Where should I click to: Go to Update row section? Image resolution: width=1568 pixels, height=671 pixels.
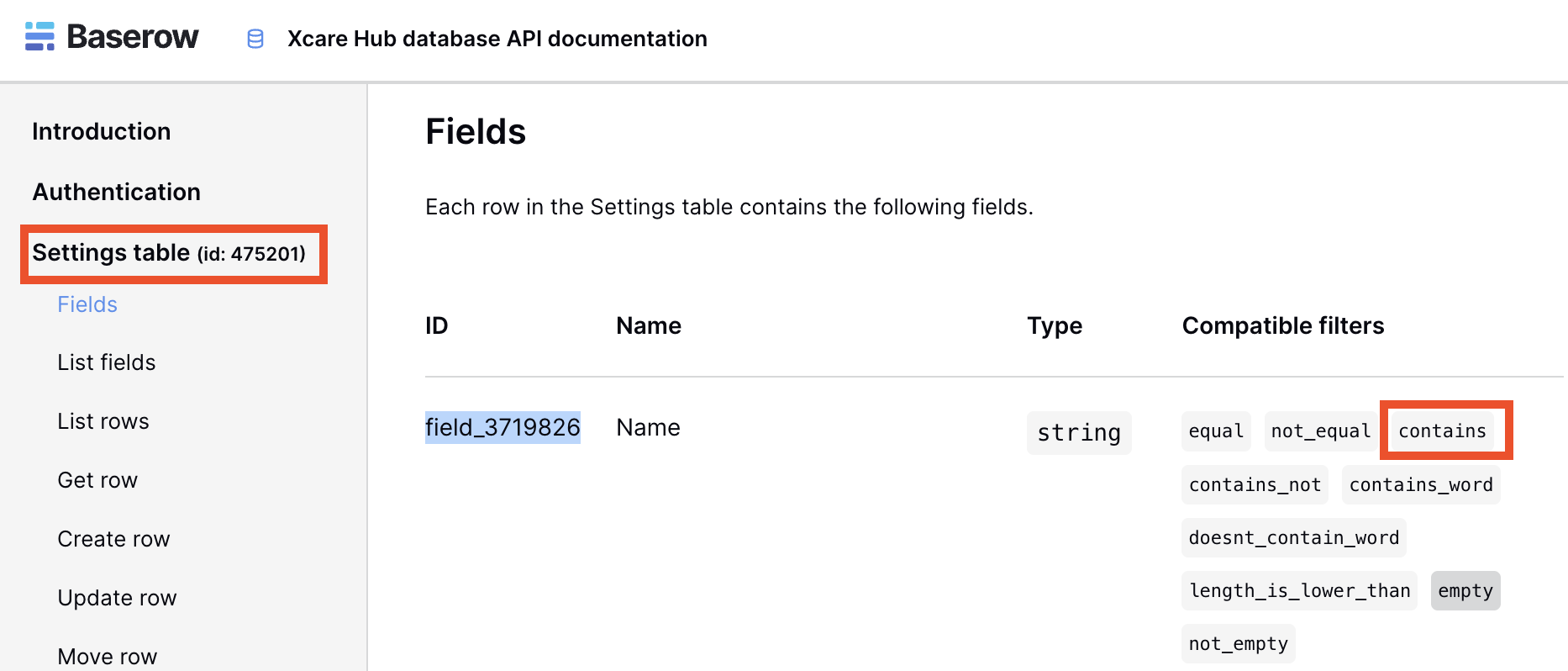(x=118, y=598)
